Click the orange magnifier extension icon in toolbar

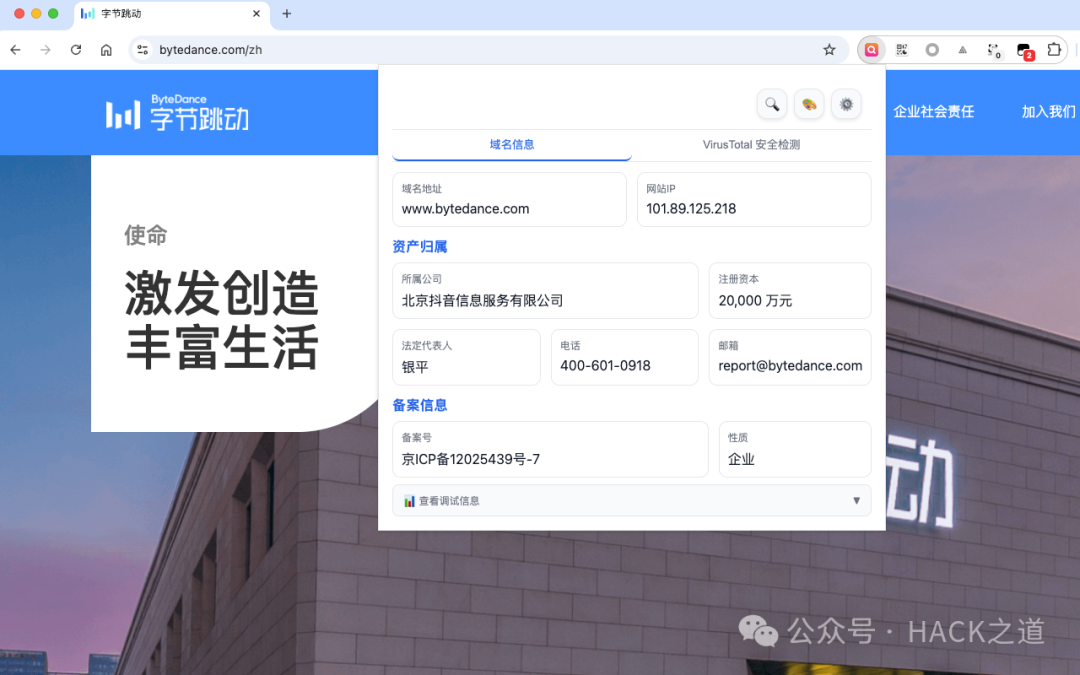coord(871,49)
